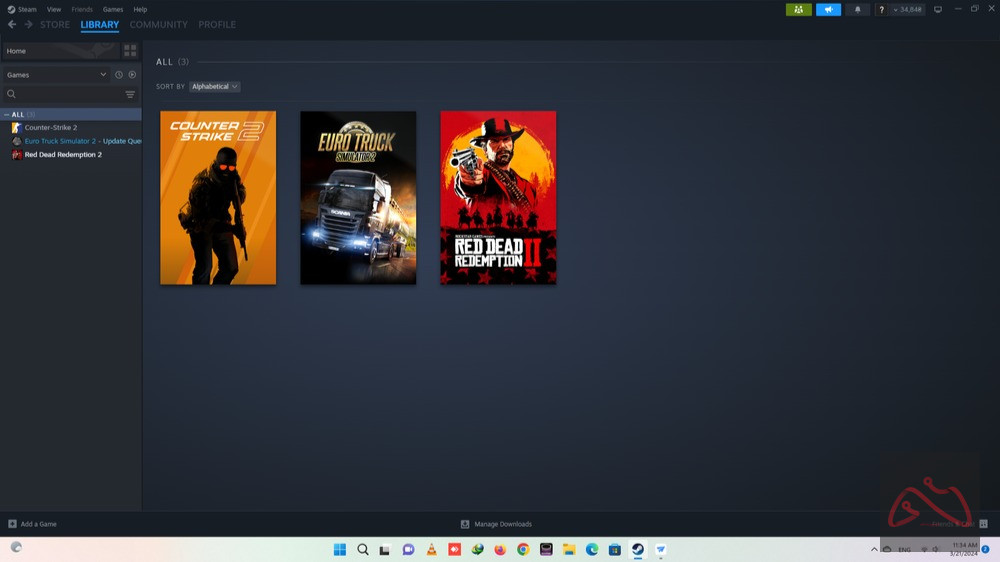The image size is (1000, 562).
Task: Switch to the STORE tab
Action: tap(55, 25)
